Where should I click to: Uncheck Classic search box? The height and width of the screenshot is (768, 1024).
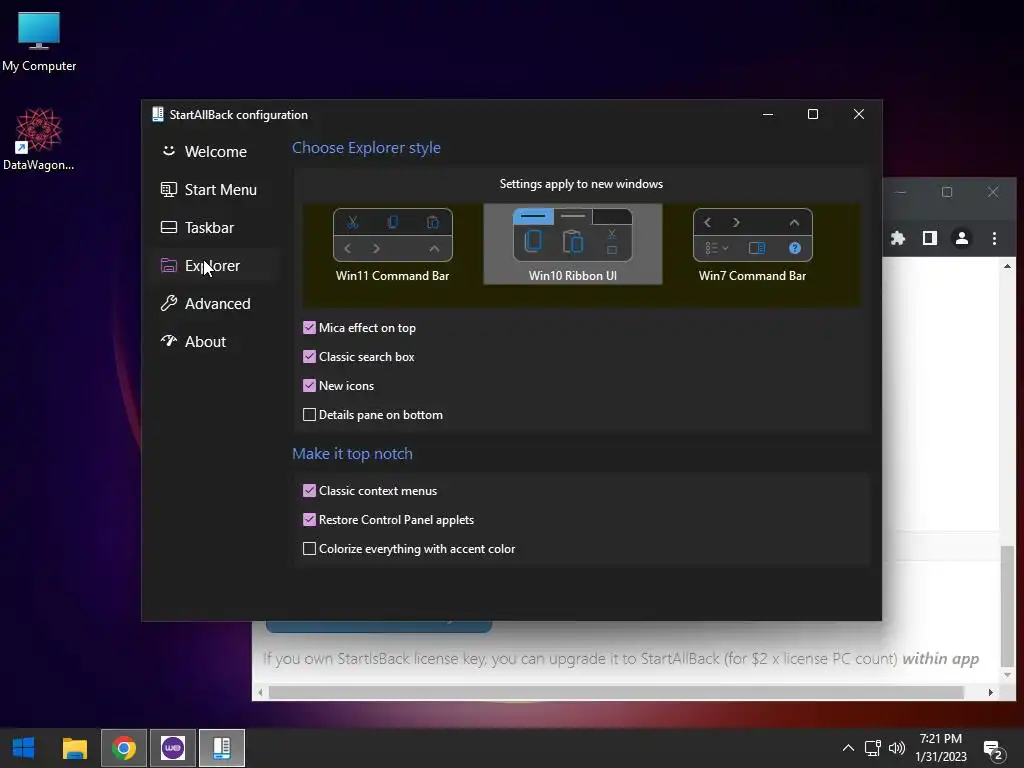tap(310, 357)
